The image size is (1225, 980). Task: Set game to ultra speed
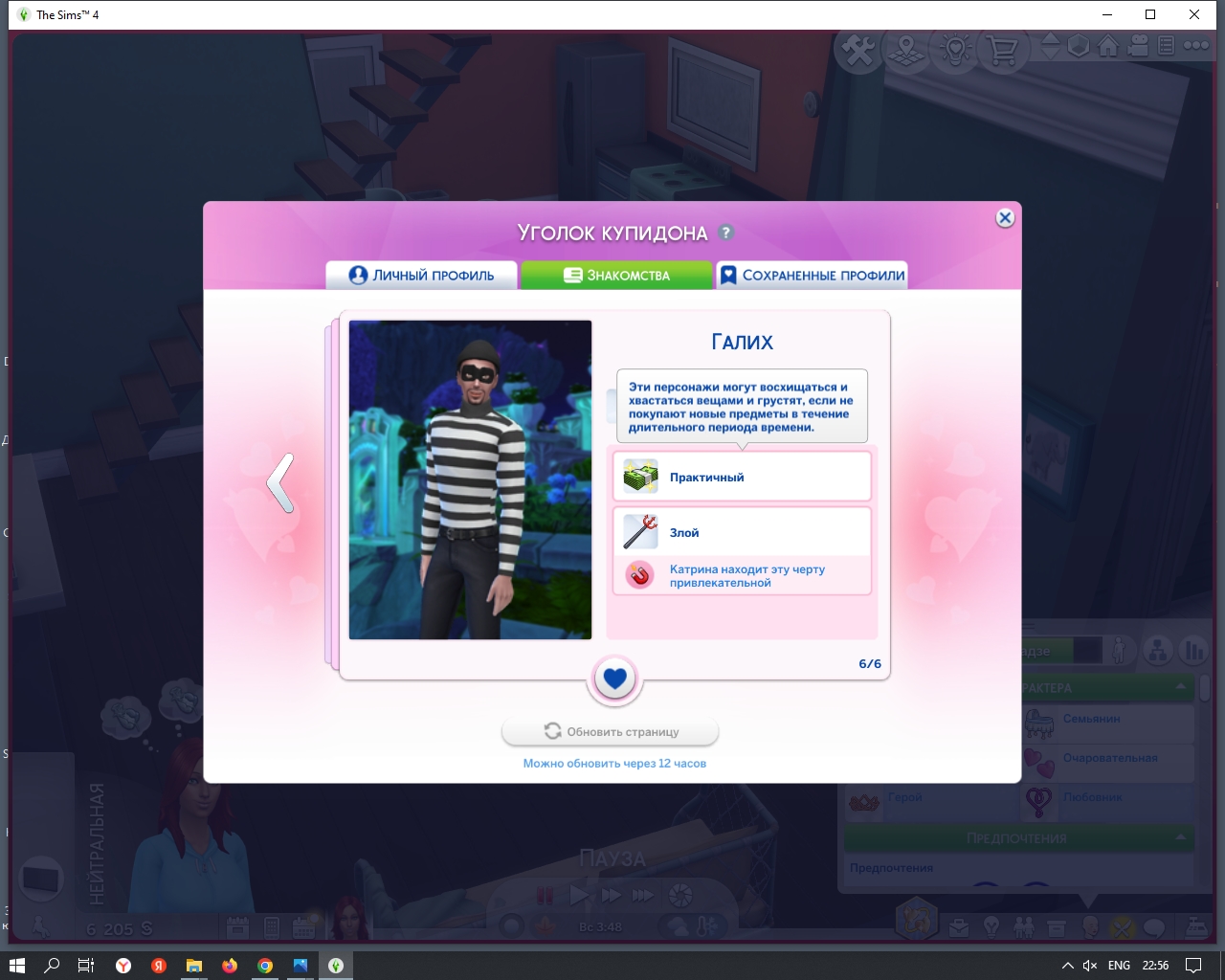pos(643,896)
